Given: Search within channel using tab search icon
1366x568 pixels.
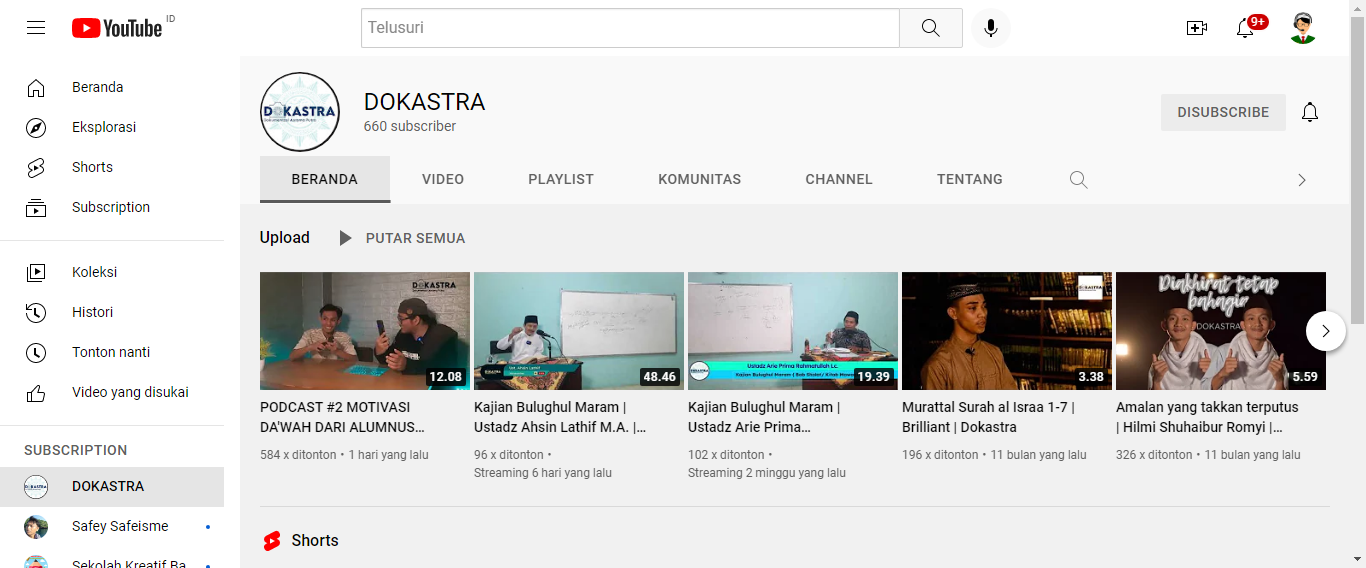Looking at the screenshot, I should (1078, 180).
